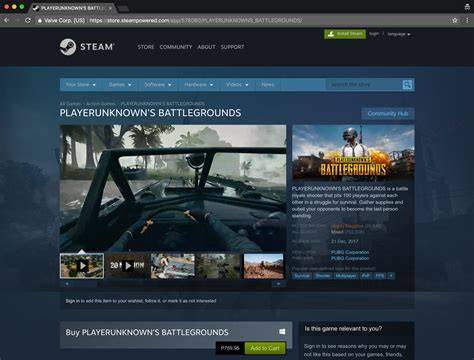Open the SUPPORT menu item
The height and width of the screenshot is (360, 474).
[232, 47]
